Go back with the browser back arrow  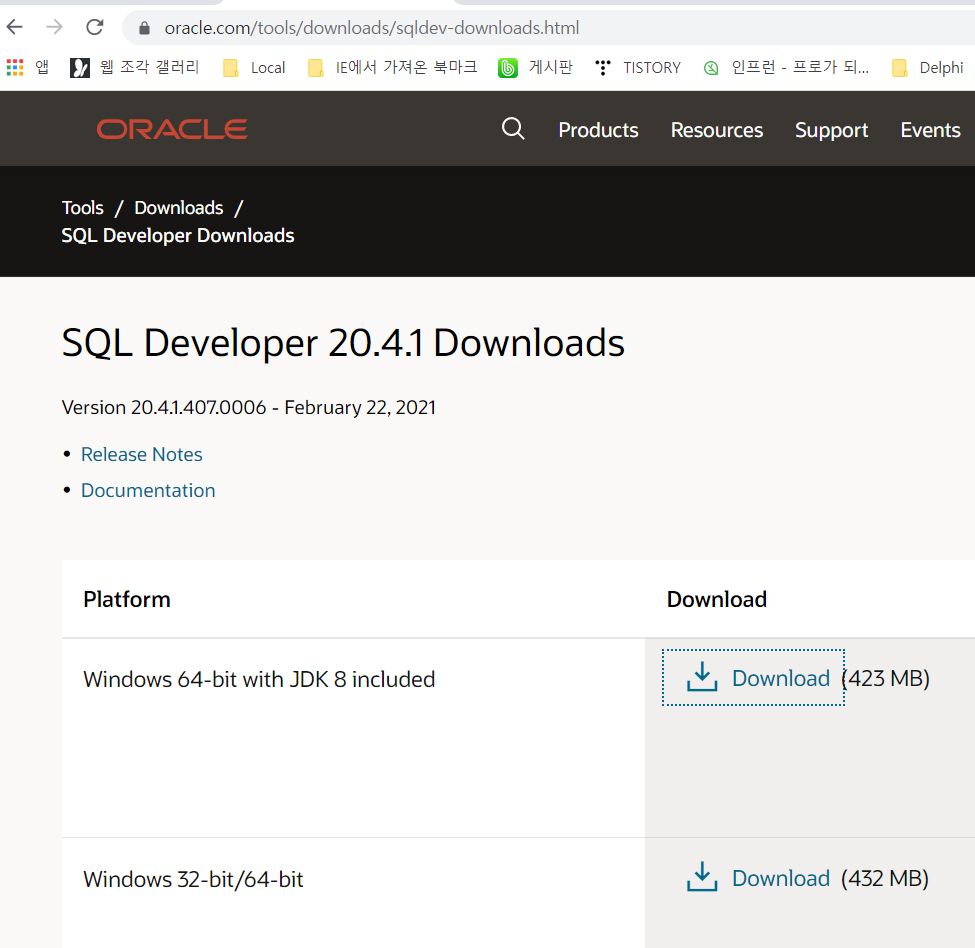(15, 27)
